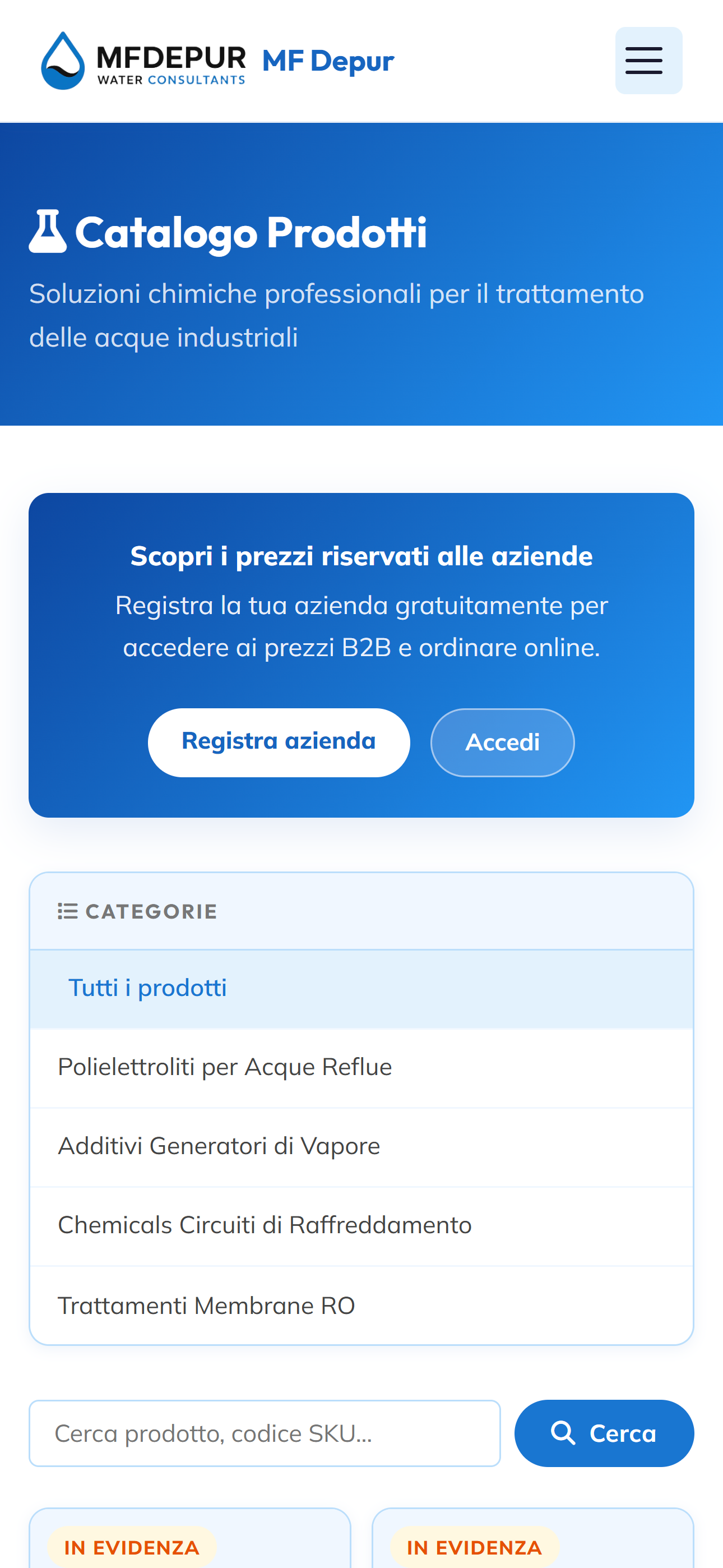Image resolution: width=723 pixels, height=1568 pixels.
Task: Click the Scopri i prezzi riservati heading
Action: 361,556
